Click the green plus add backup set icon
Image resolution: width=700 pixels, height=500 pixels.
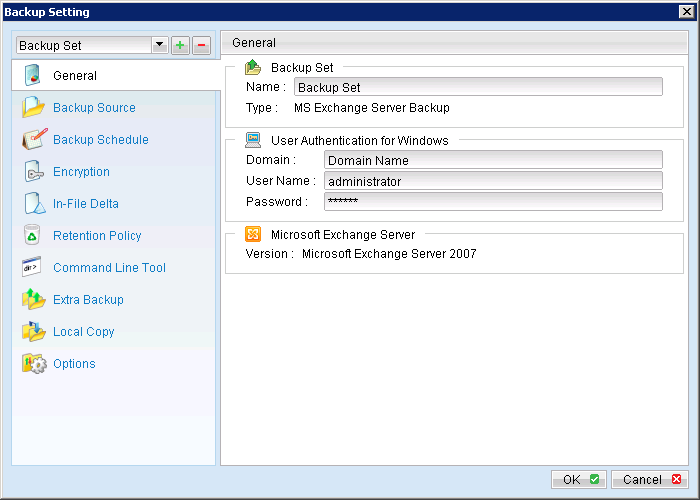click(180, 45)
